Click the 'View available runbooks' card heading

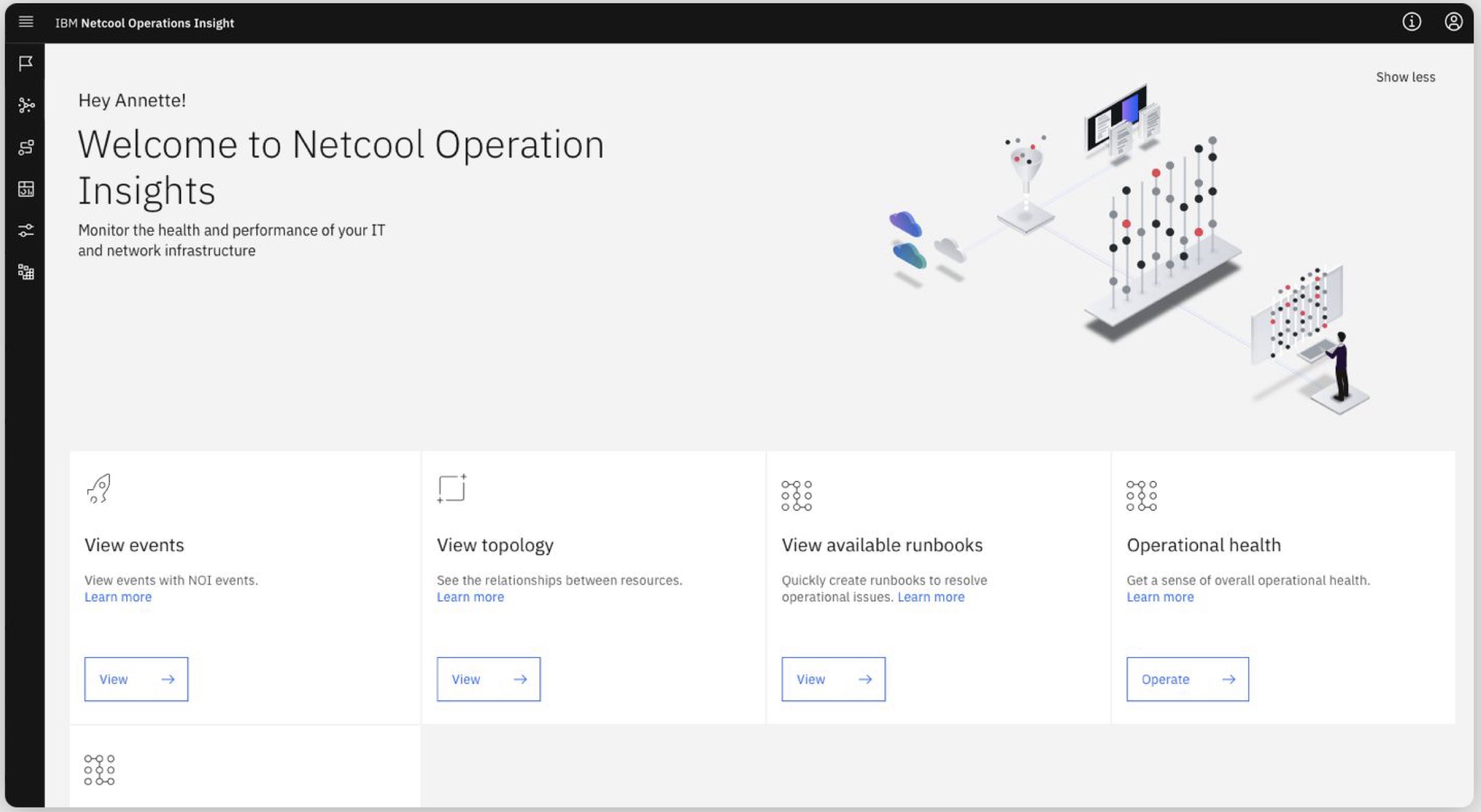(x=882, y=545)
